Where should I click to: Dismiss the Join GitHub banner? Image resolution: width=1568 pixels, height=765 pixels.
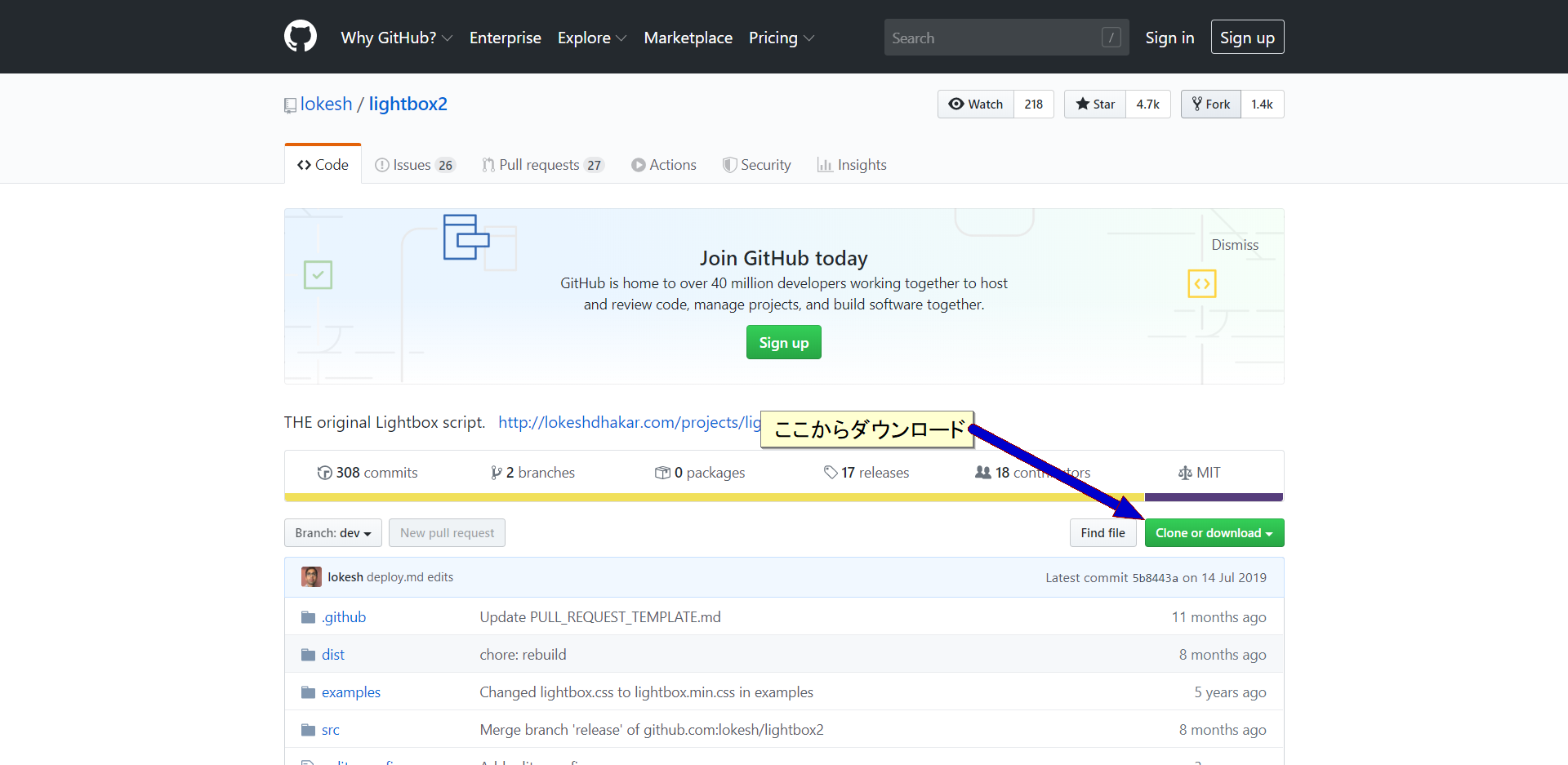click(1235, 245)
